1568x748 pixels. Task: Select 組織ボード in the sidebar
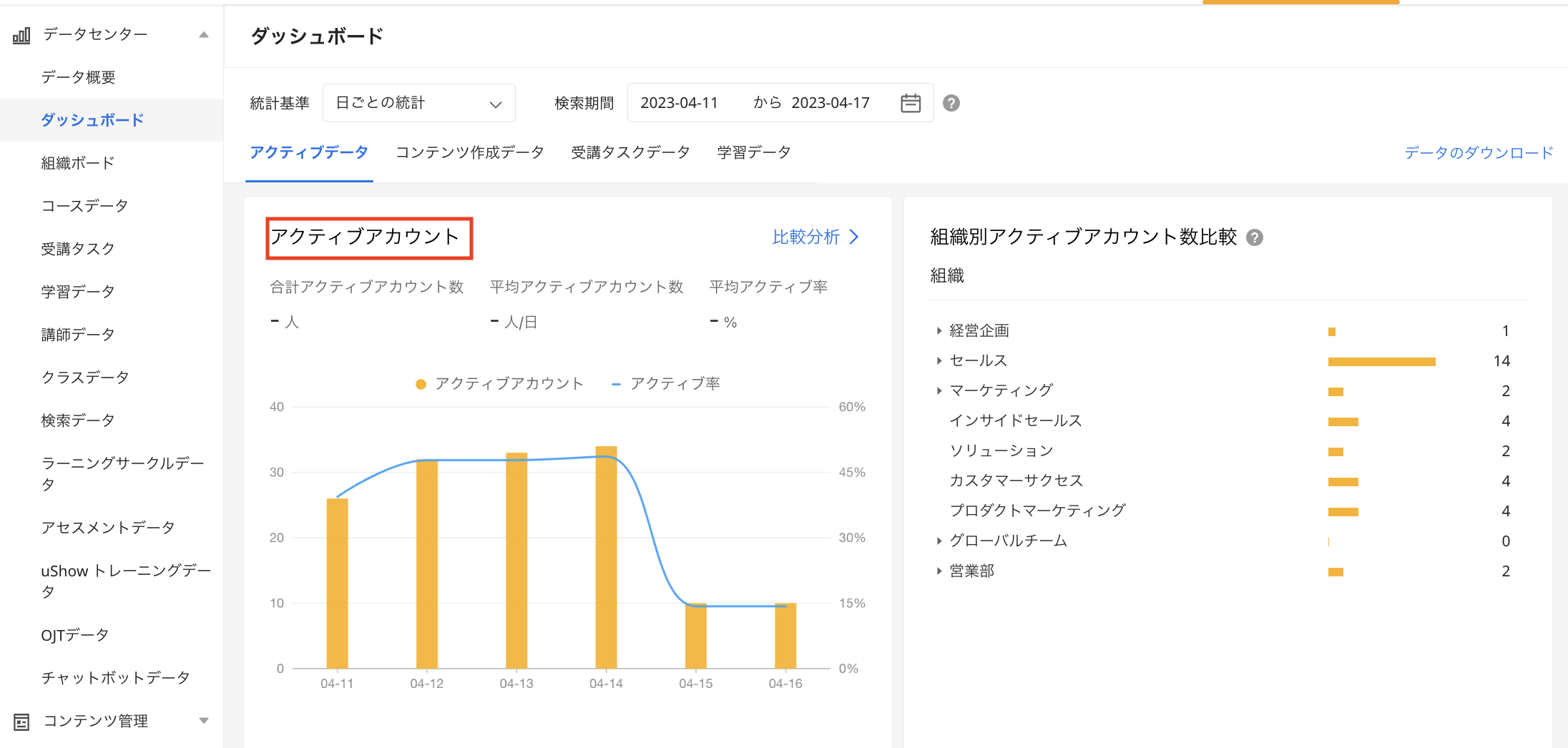click(x=77, y=162)
